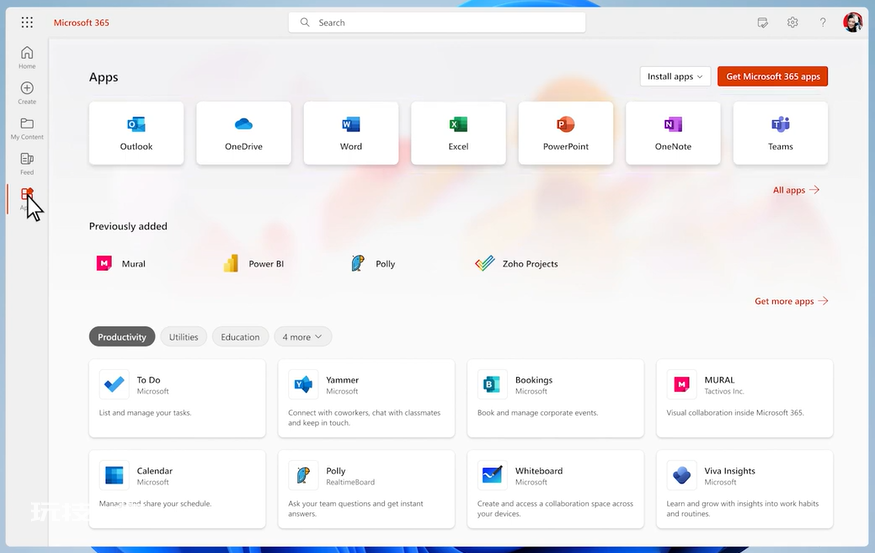Open the Outlook app tile

pyautogui.click(x=136, y=133)
